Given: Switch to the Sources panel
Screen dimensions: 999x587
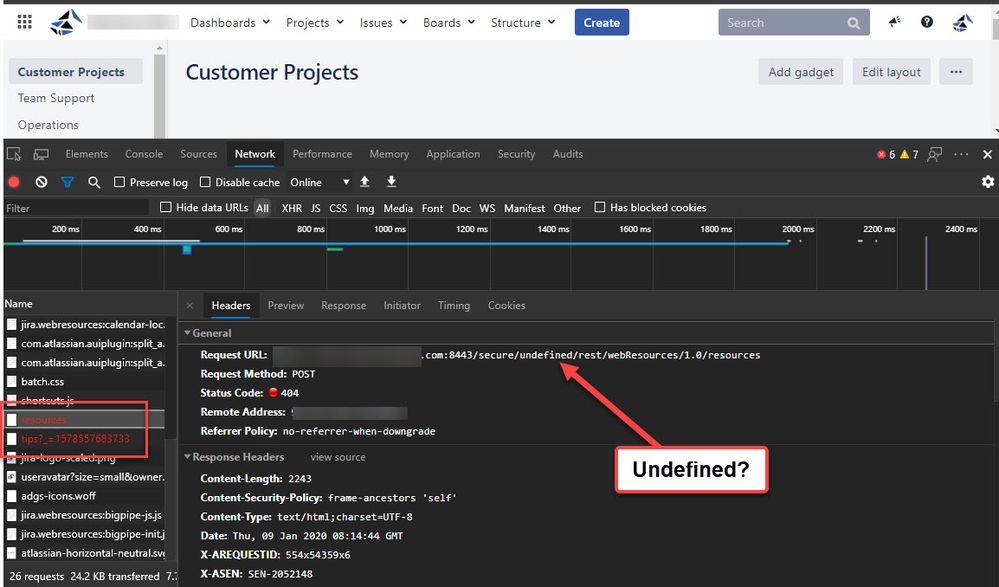Looking at the screenshot, I should 199,154.
